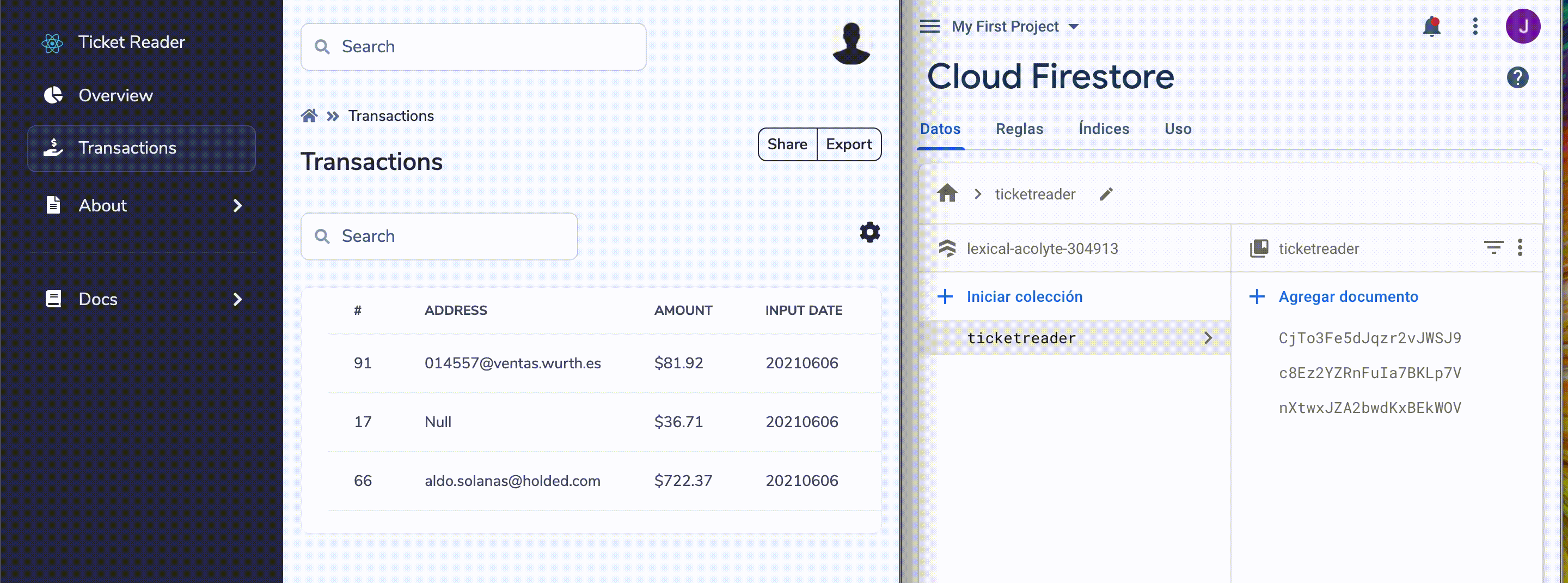
Task: Switch to the Reglas tab
Action: point(1019,129)
